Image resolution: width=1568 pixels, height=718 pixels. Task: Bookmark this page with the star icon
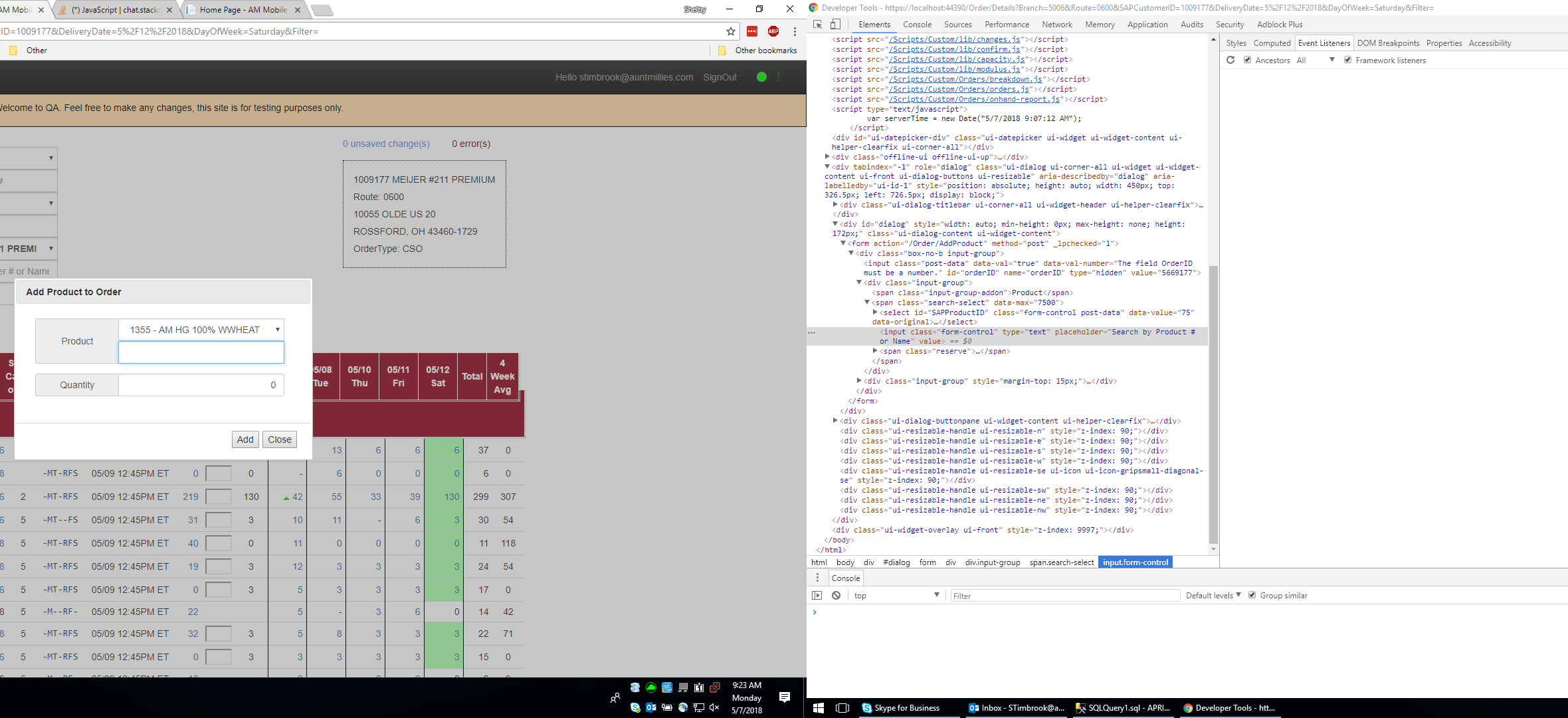click(731, 31)
